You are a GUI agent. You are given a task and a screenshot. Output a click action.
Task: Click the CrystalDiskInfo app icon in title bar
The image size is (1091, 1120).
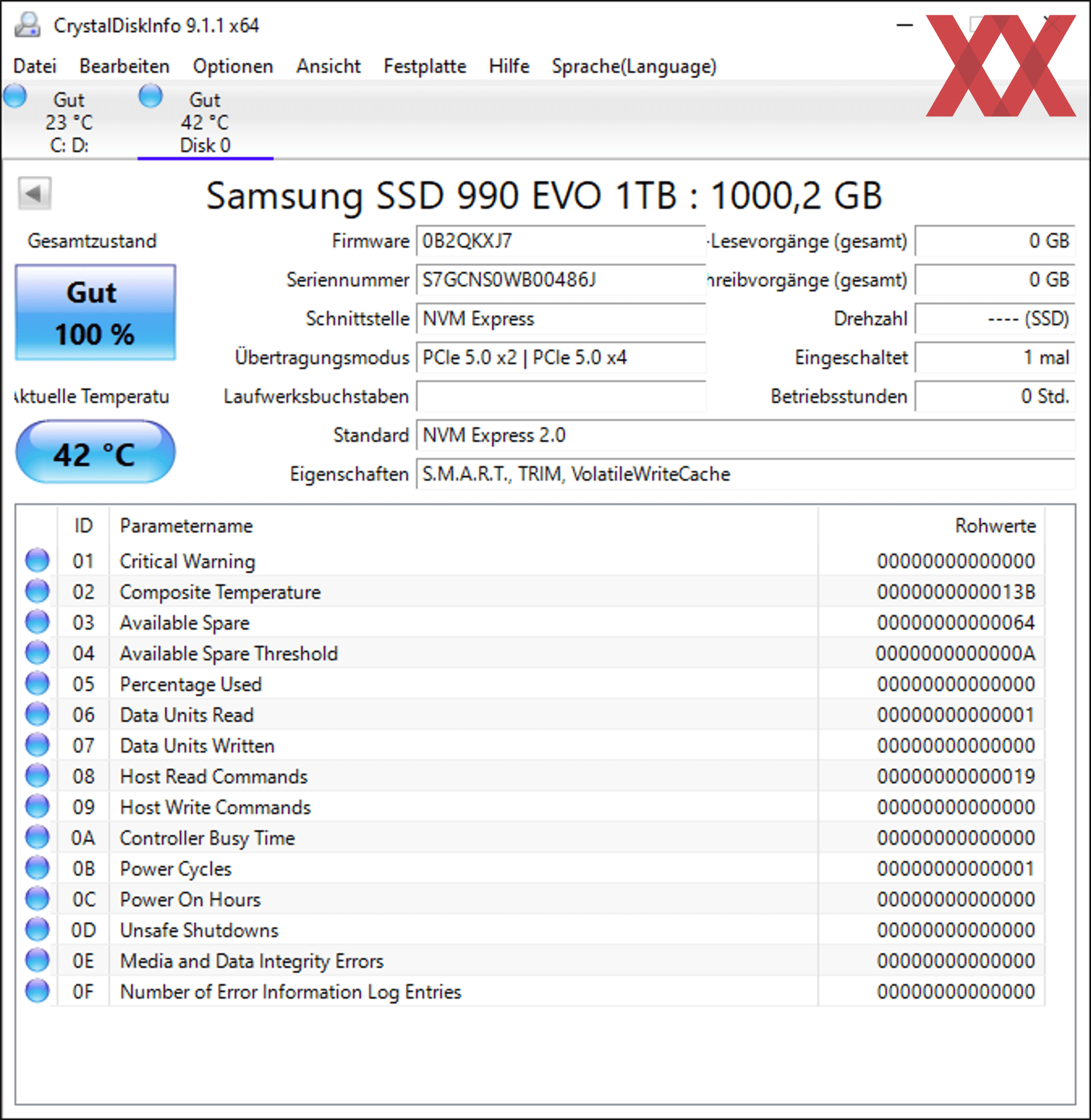(x=27, y=25)
